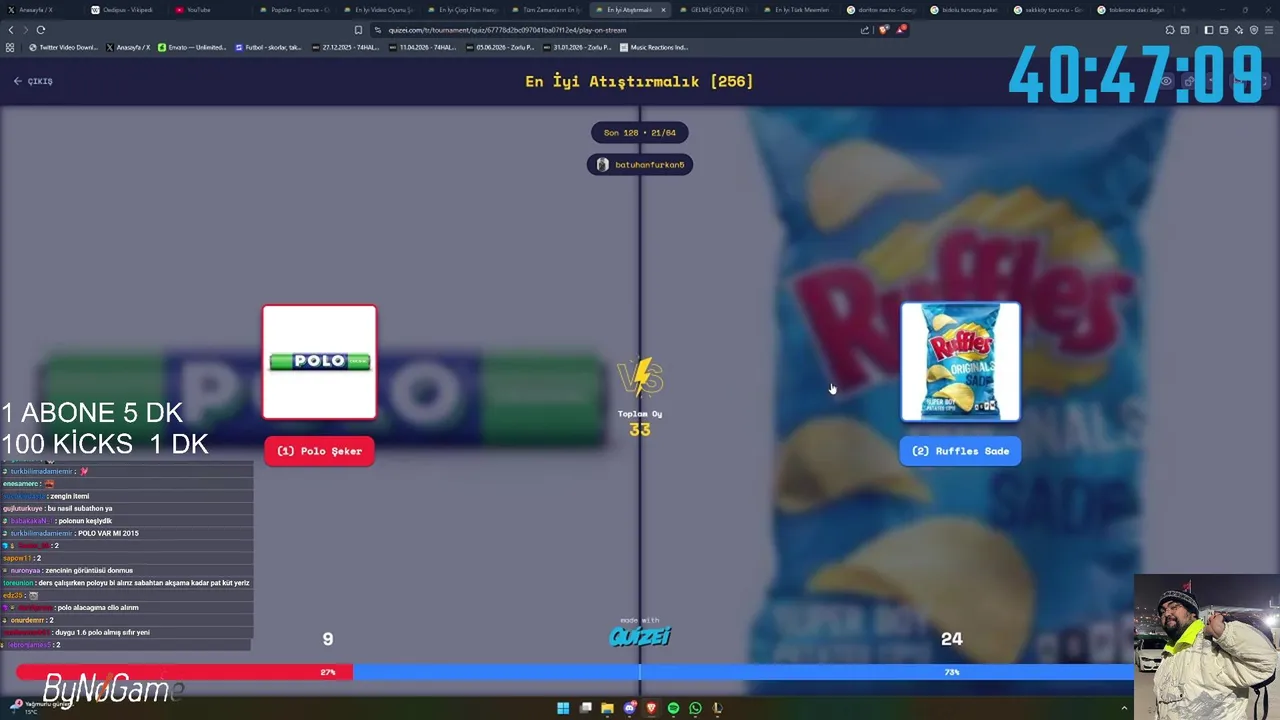Open the bookmarks bar apps grid icon
Screen dimensions: 1280x720
[10, 47]
